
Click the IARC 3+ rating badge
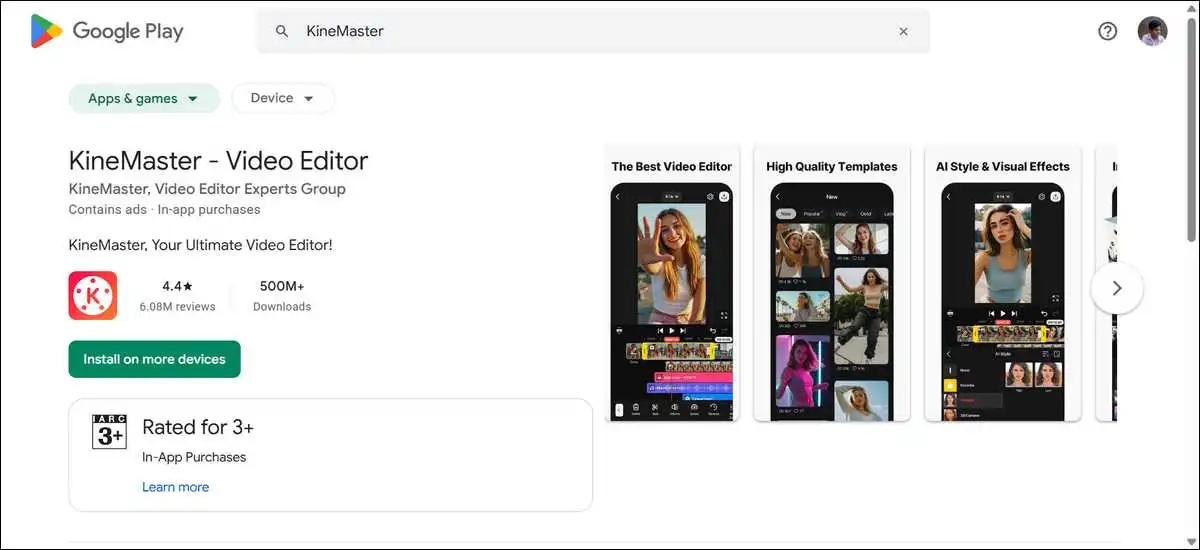click(x=109, y=431)
